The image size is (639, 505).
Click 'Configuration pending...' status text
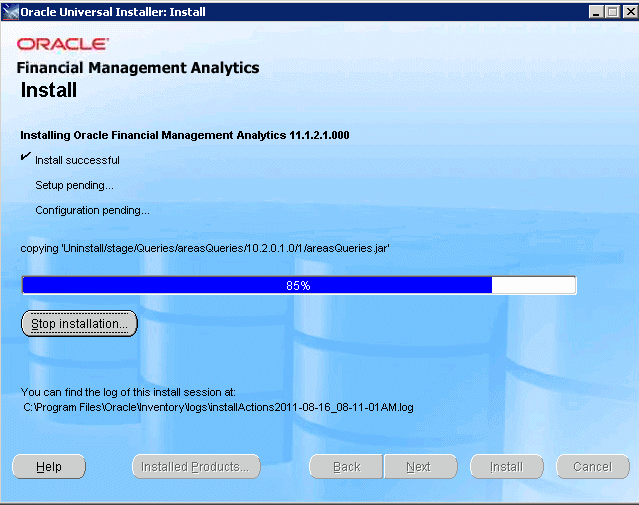[x=93, y=210]
